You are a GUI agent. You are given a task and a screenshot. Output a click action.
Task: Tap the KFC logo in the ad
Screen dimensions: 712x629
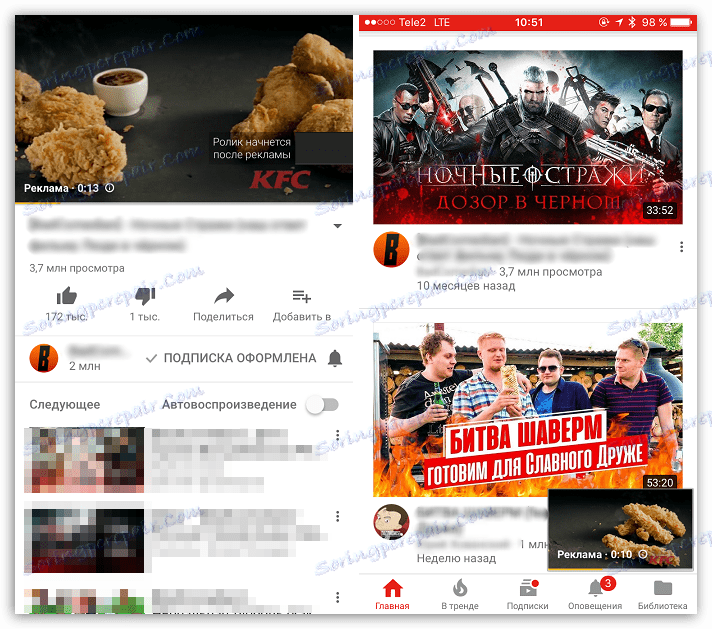[x=281, y=180]
